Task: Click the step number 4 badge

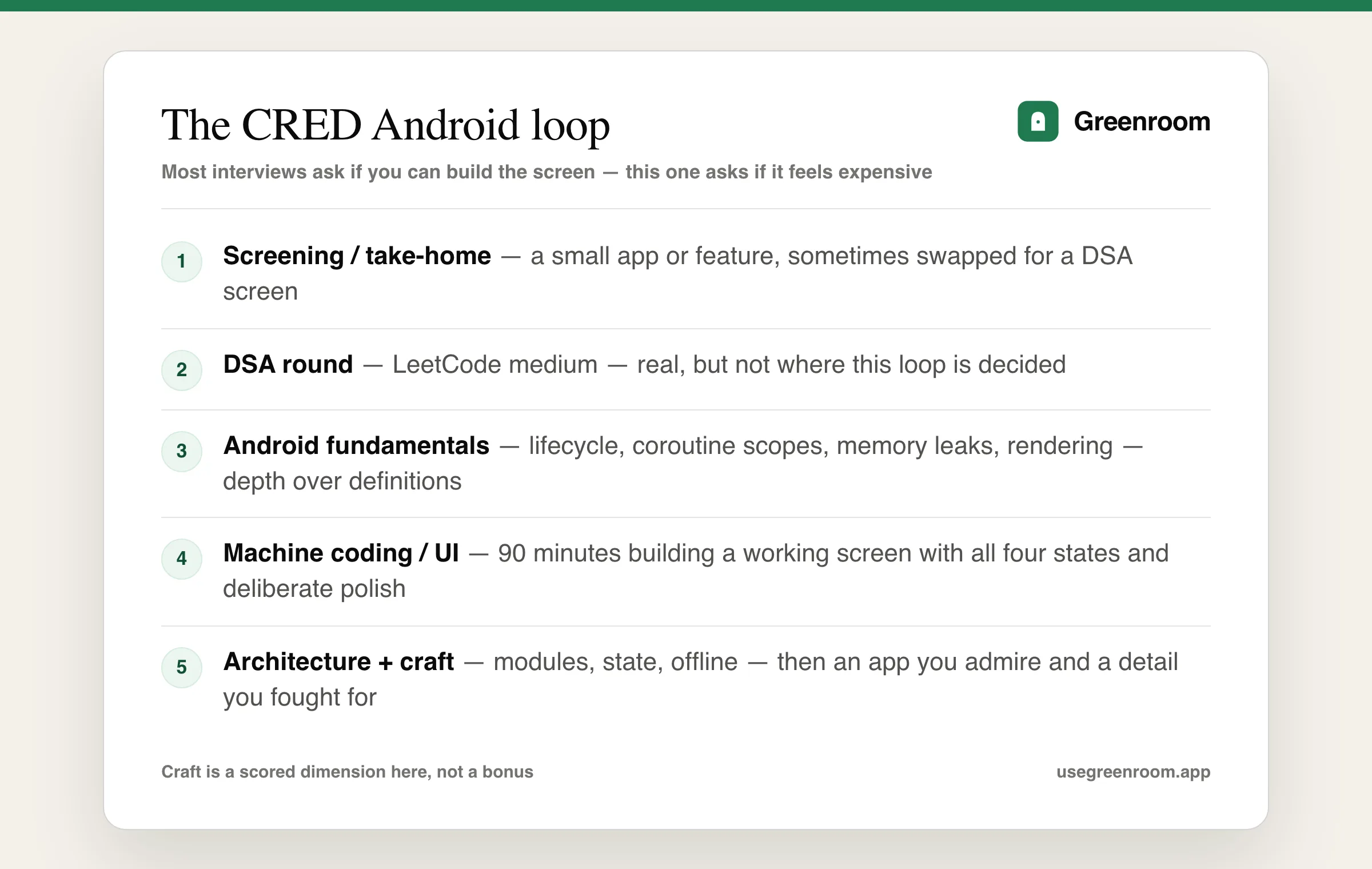Action: click(182, 559)
